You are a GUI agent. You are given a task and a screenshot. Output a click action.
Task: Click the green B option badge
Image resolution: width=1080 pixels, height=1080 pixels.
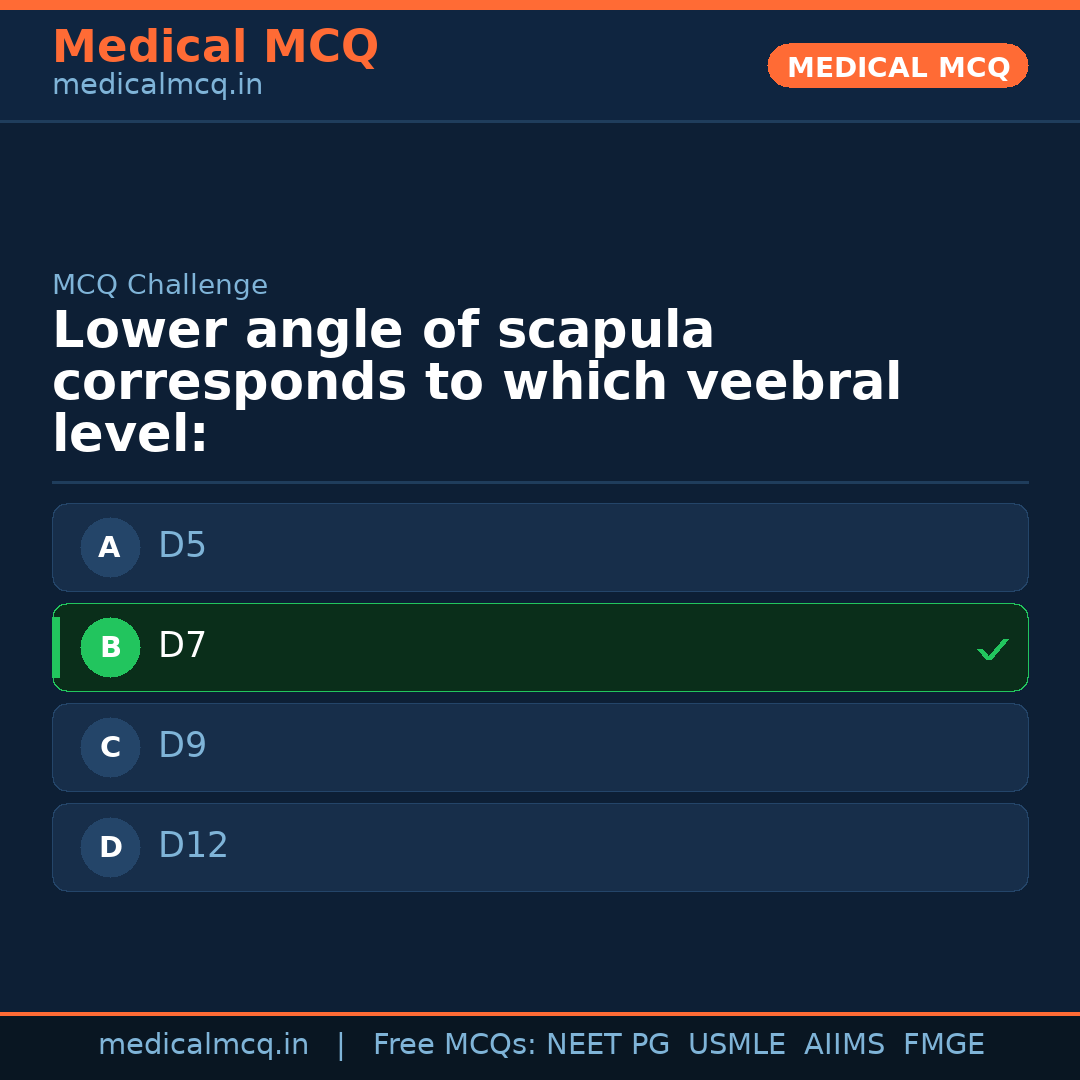coord(110,647)
